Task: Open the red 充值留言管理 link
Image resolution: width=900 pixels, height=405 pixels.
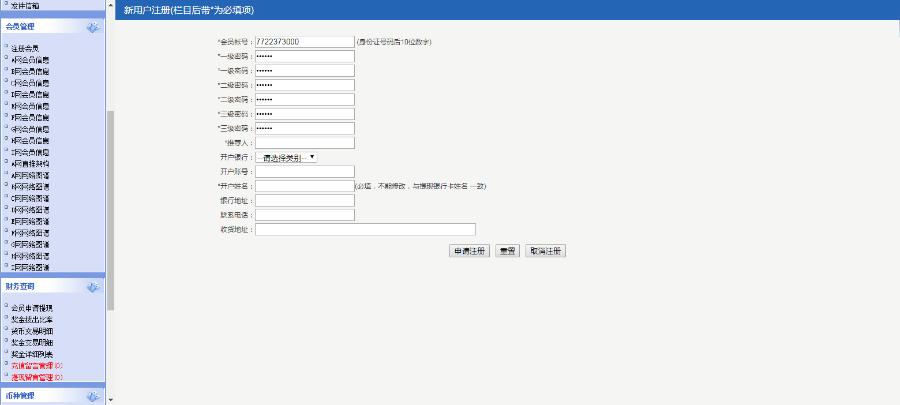Action: 37,365
